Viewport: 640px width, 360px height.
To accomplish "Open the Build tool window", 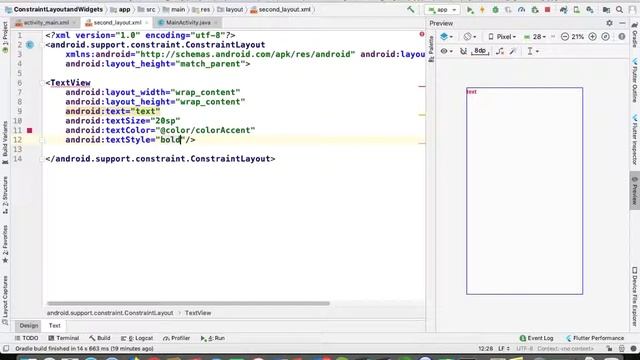I will pos(100,338).
